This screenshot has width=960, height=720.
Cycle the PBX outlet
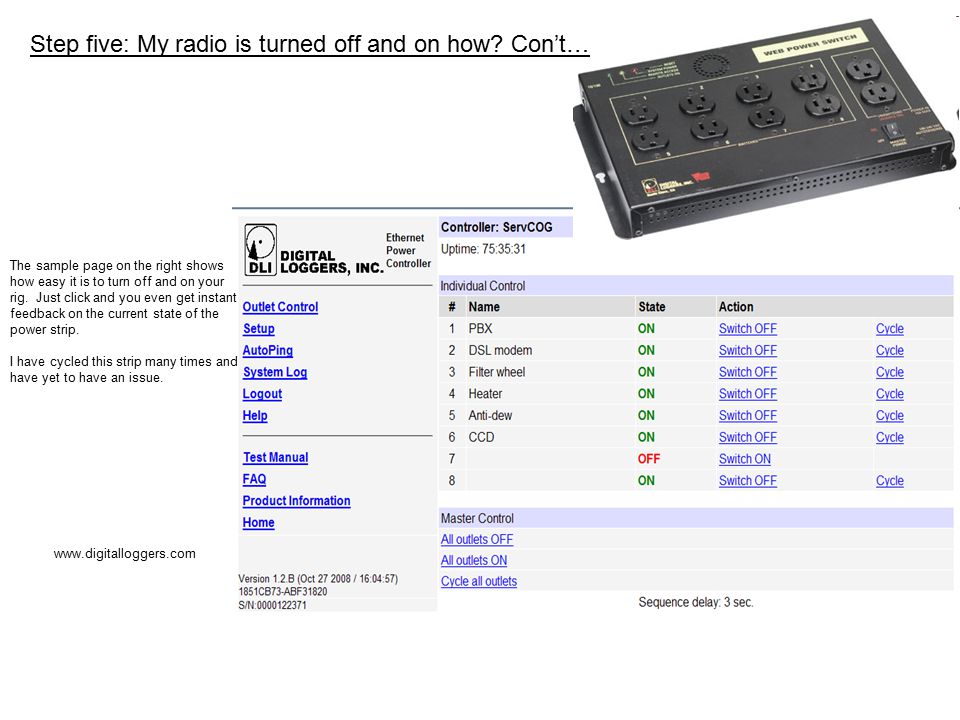[890, 329]
